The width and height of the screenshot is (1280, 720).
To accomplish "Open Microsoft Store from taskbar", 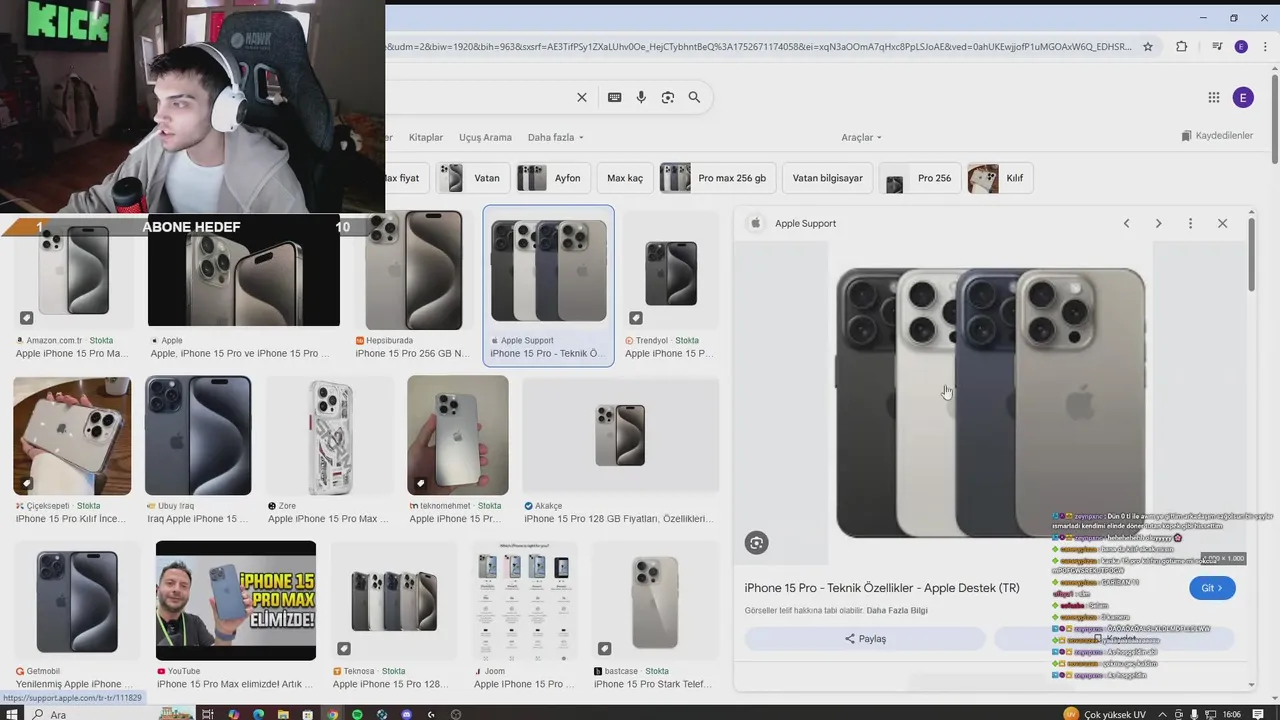I will point(308,714).
